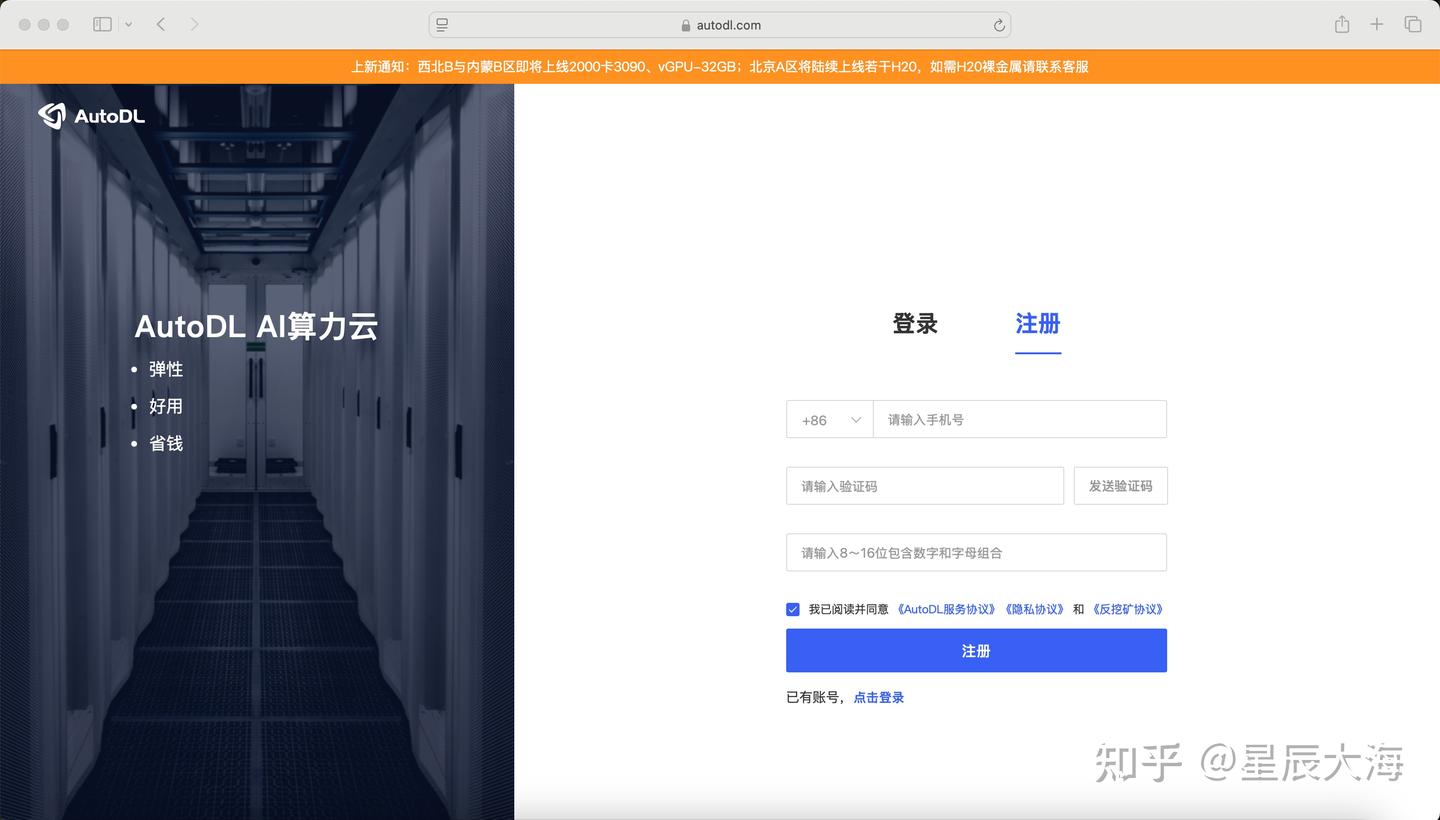Reload the page via the refresh icon
Viewport: 1440px width, 820px height.
tap(998, 24)
